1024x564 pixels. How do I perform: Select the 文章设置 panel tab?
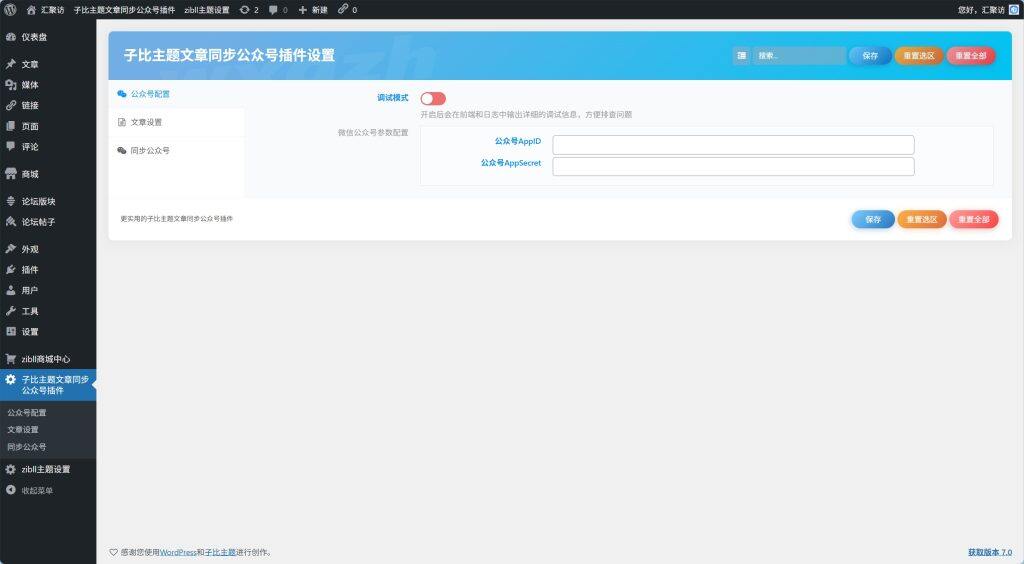click(x=176, y=122)
